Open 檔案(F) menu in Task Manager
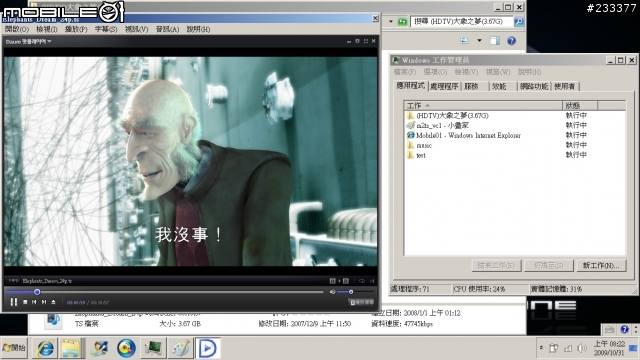 click(x=404, y=72)
